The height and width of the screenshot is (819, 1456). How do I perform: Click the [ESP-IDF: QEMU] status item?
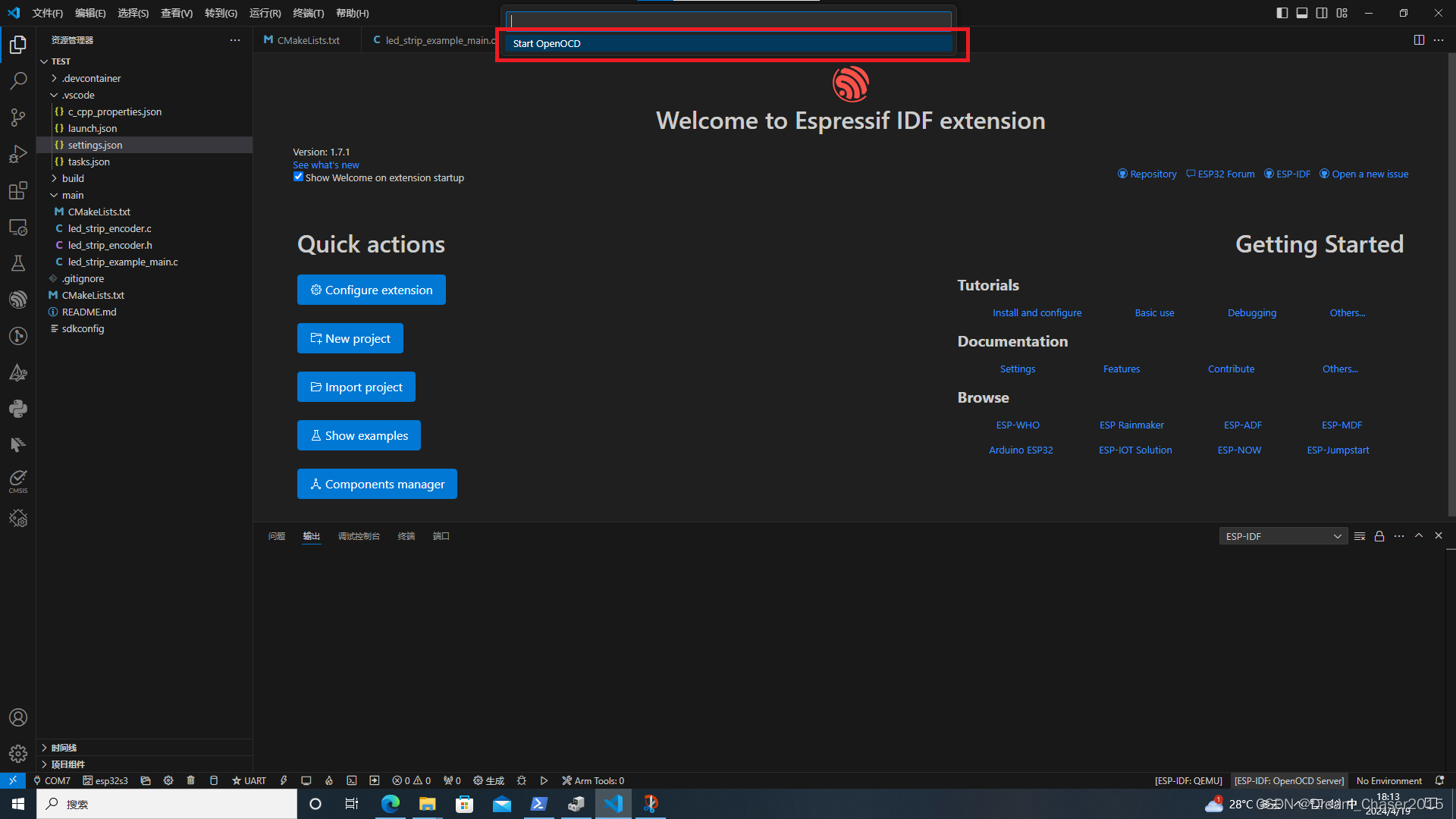tap(1188, 780)
